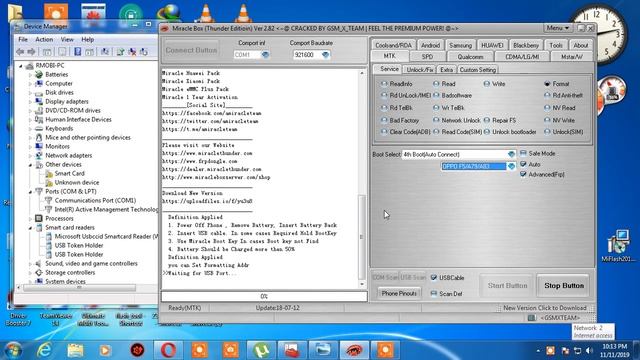Image resolution: width=640 pixels, height=360 pixels.
Task: Click Device Manager forward arrow
Action: pos(31,52)
